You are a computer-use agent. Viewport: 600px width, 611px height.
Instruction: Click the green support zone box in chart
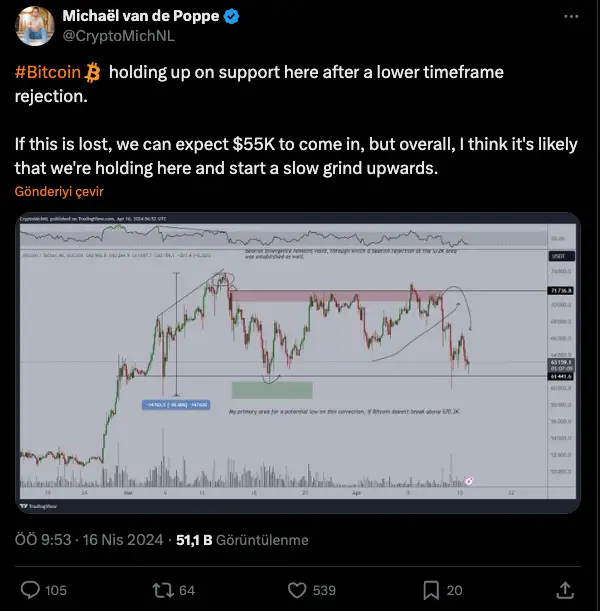coord(272,389)
